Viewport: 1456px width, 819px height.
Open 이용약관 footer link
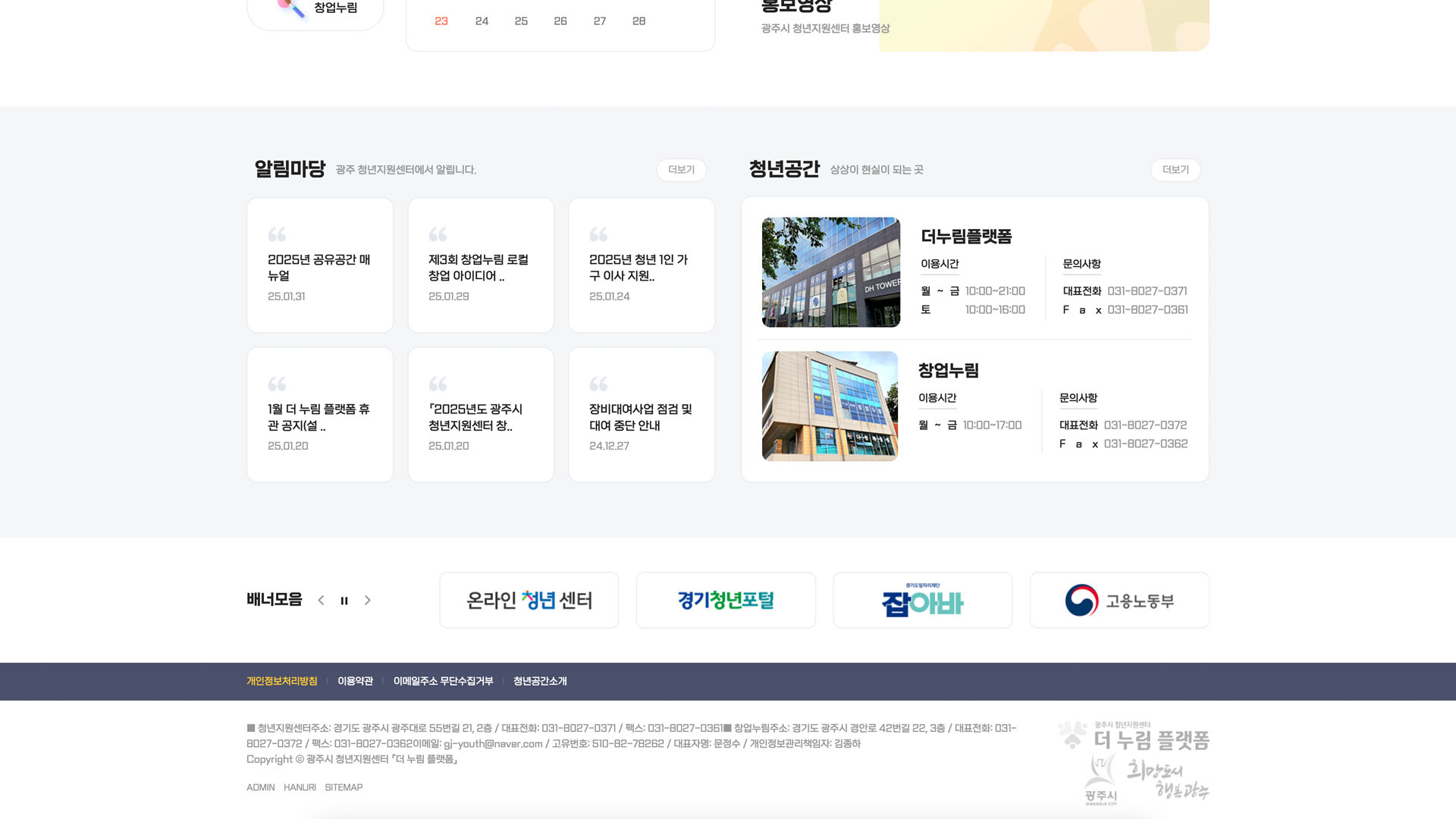coord(355,681)
